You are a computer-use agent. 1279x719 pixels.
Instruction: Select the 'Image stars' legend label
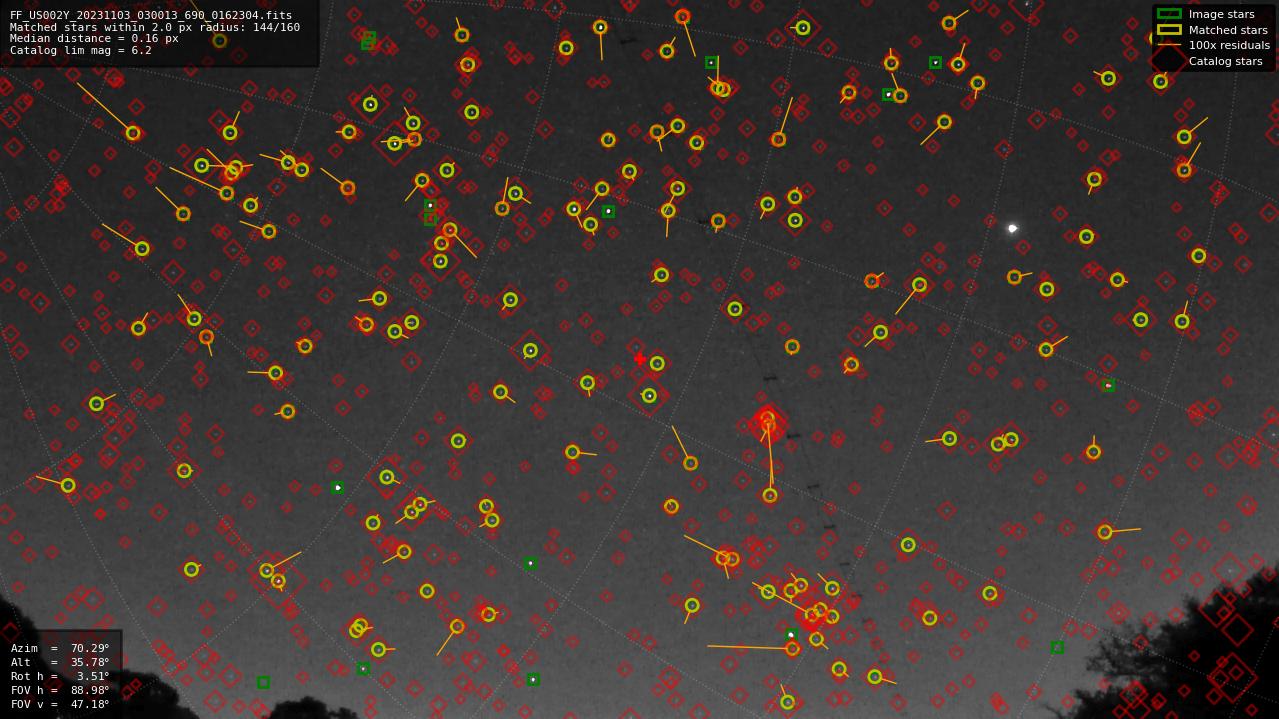pyautogui.click(x=1221, y=14)
